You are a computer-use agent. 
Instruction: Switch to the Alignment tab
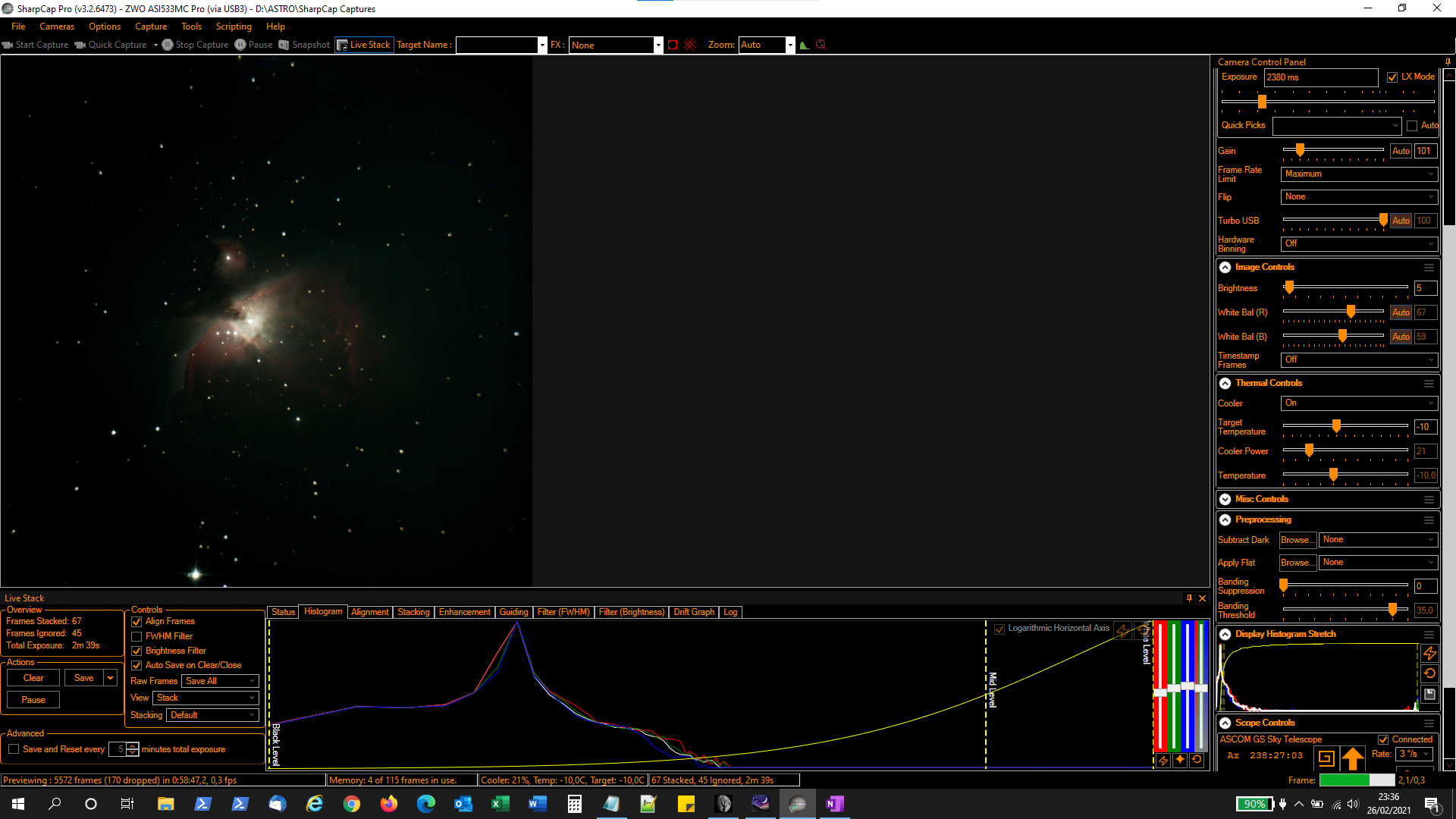[x=369, y=612]
